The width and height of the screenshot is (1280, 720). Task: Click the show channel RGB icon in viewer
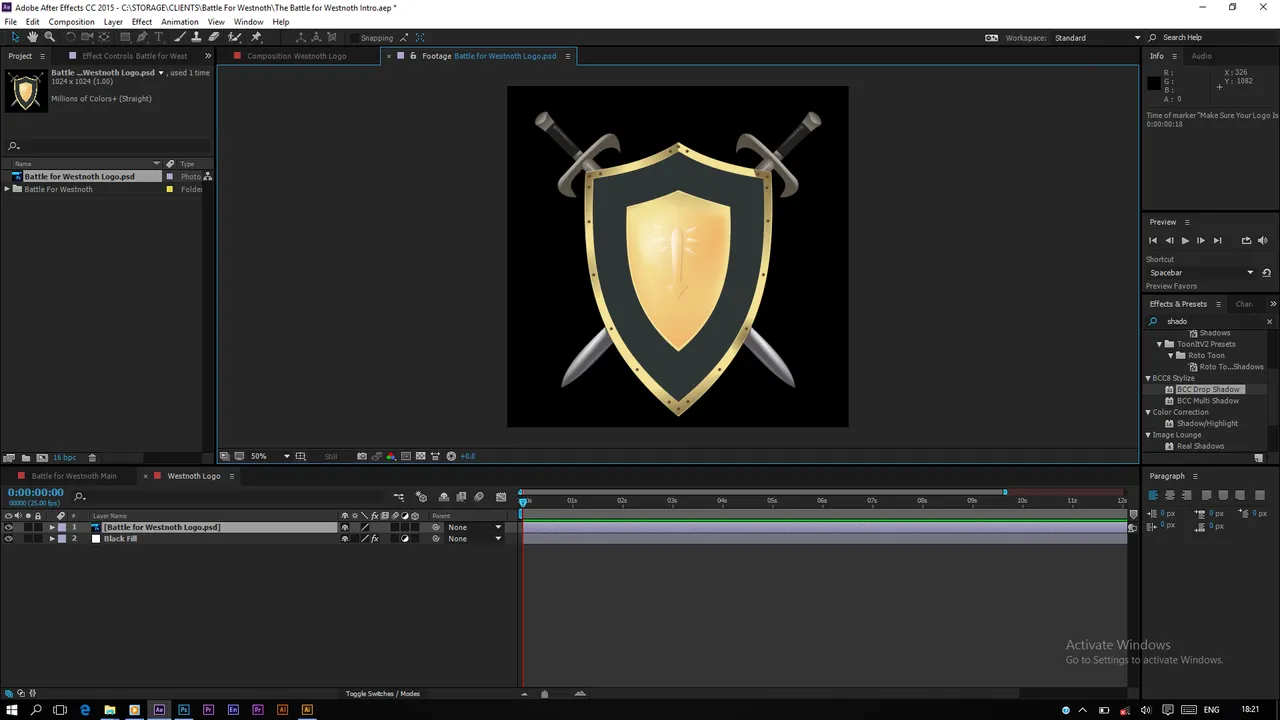click(391, 456)
